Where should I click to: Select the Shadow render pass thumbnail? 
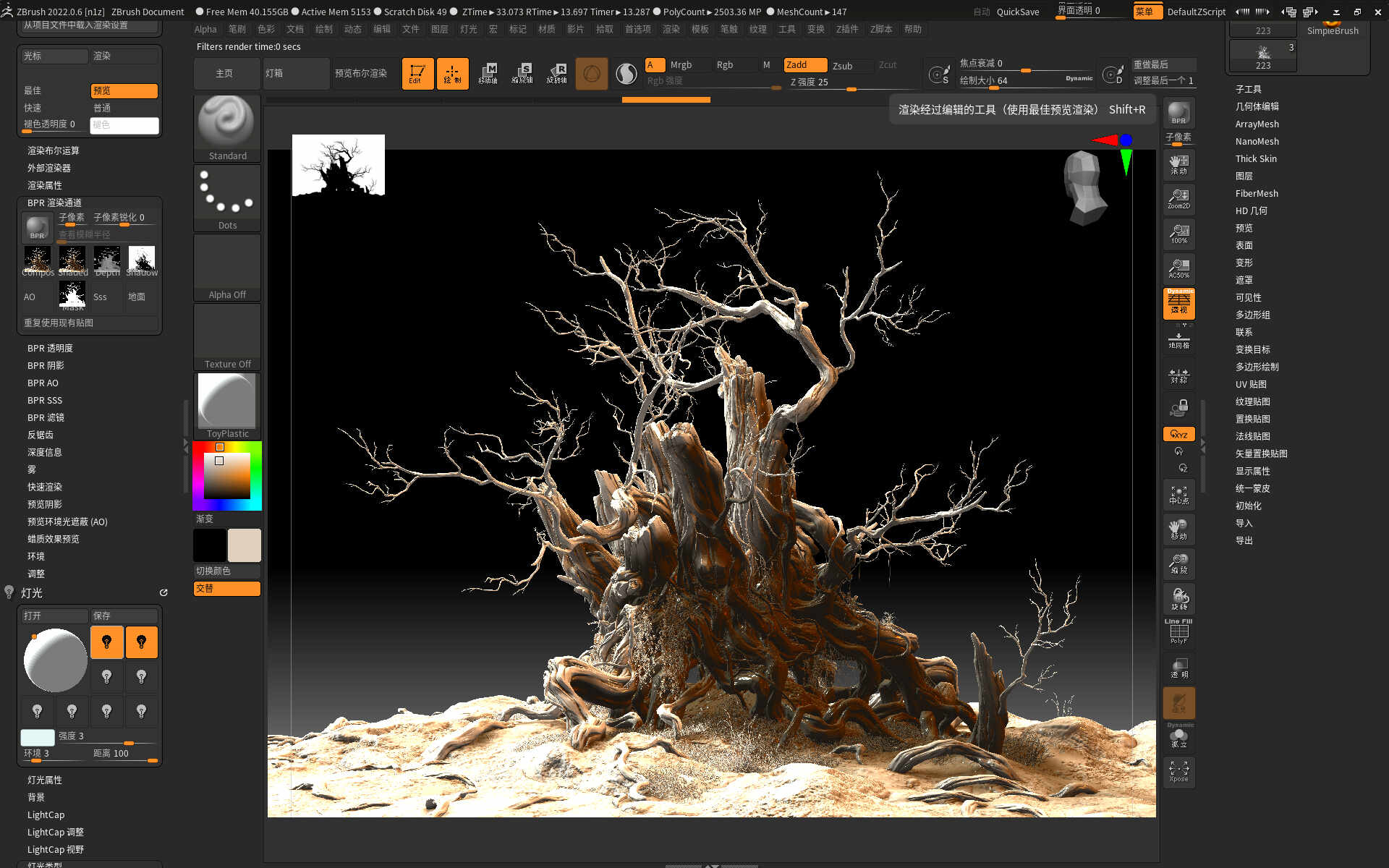(x=142, y=260)
